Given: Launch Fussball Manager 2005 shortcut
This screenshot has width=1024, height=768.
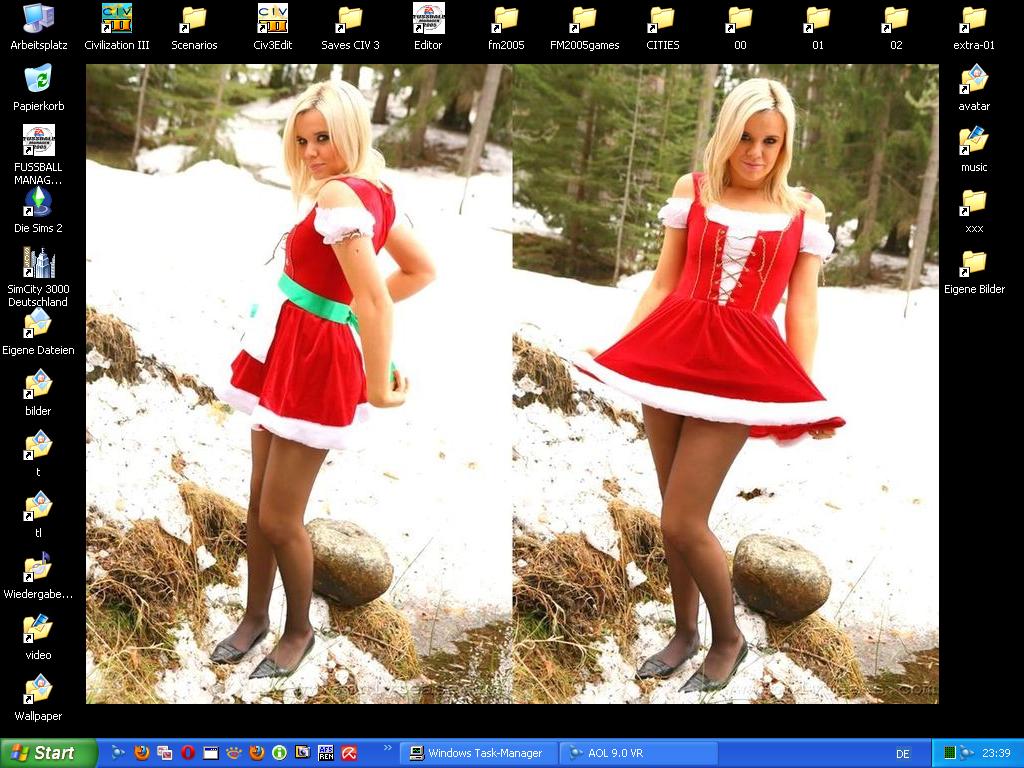Looking at the screenshot, I should (x=38, y=141).
